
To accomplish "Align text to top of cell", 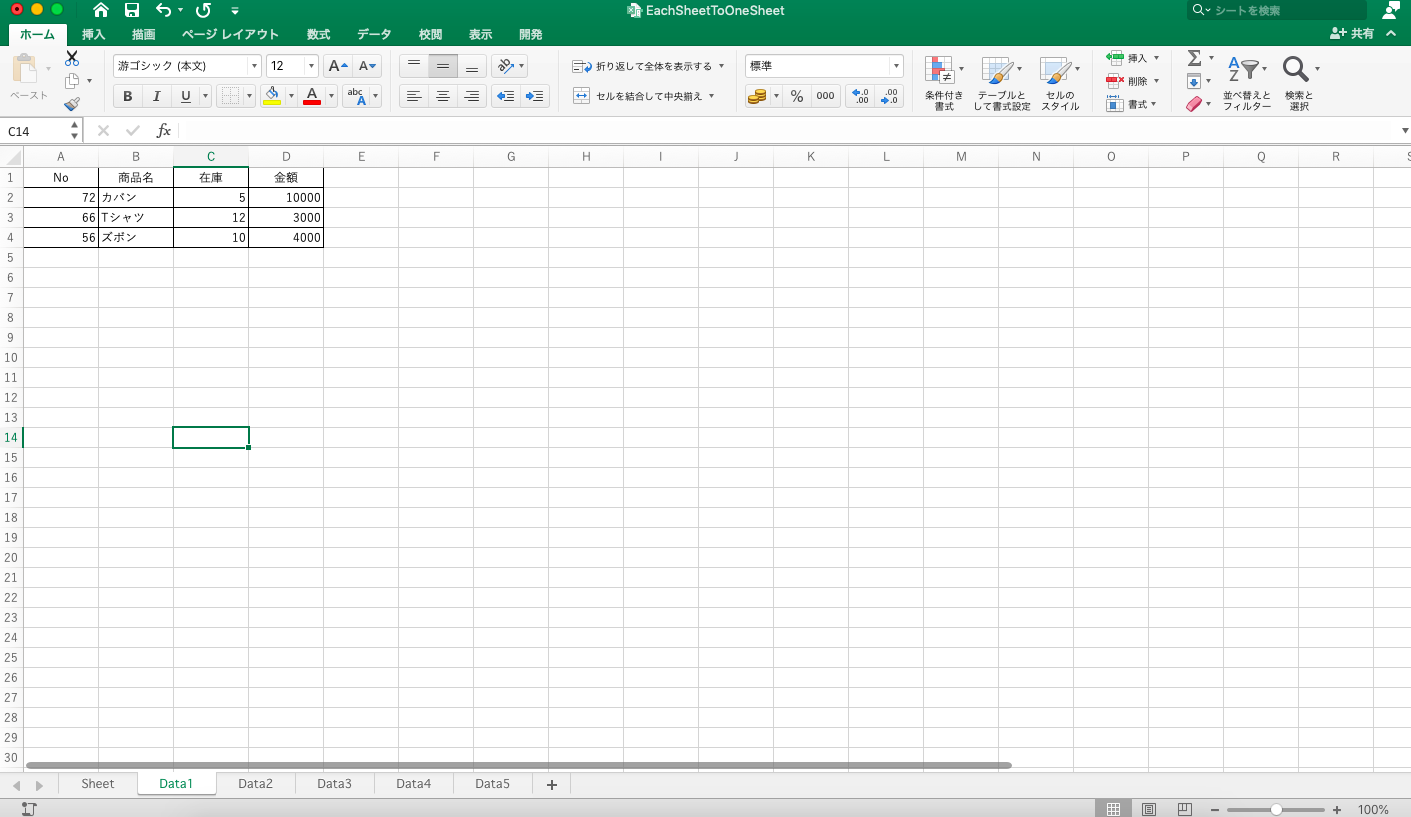I will (414, 66).
